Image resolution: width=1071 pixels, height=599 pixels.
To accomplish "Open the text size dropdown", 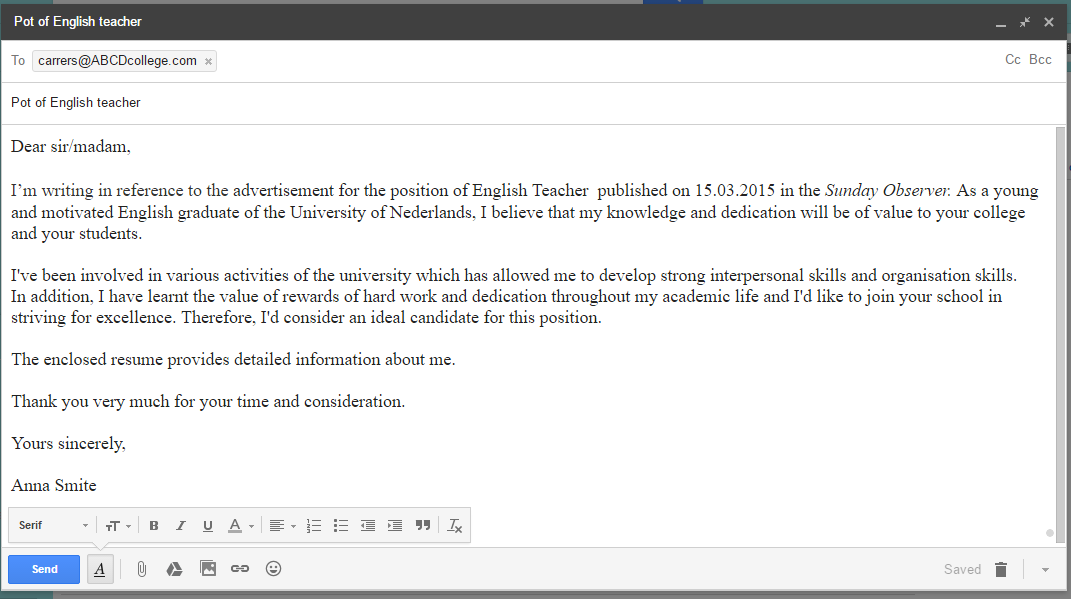I will coord(119,525).
